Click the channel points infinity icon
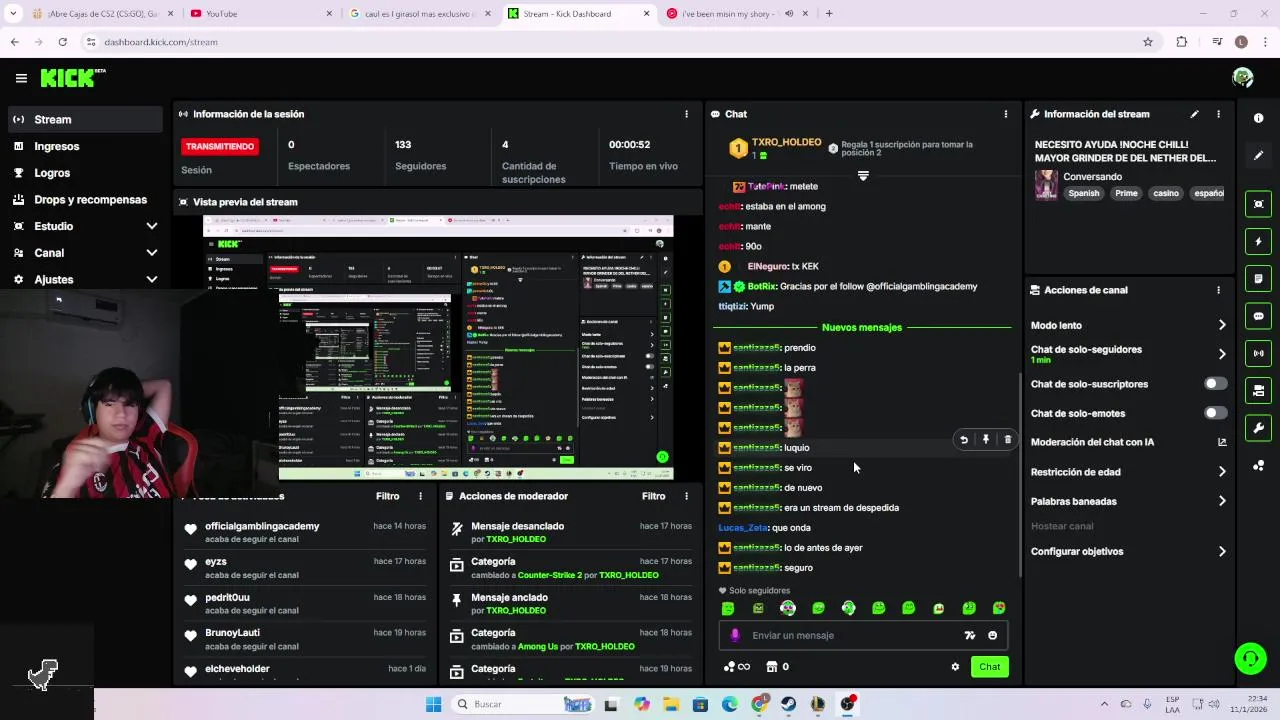Image resolution: width=1280 pixels, height=720 pixels. click(736, 667)
